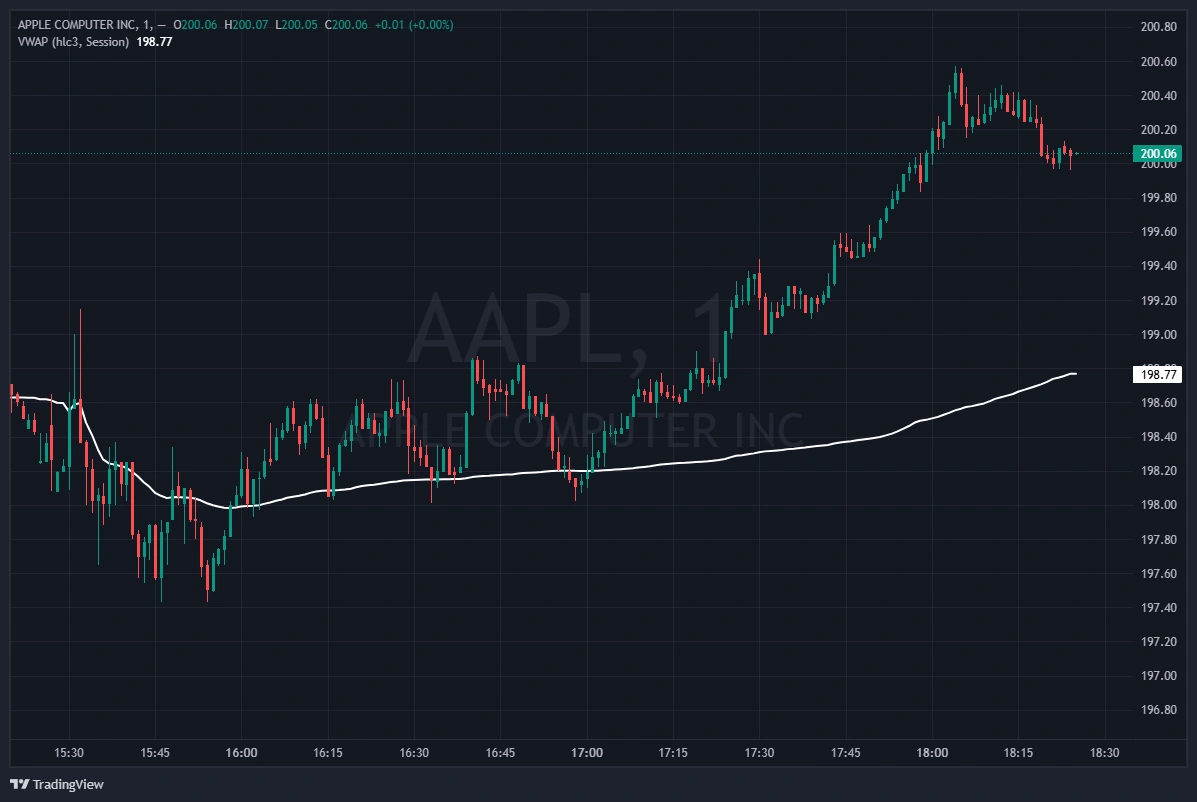Viewport: 1197px width, 802px height.
Task: Click the 17:45 time axis label
Action: pos(845,753)
